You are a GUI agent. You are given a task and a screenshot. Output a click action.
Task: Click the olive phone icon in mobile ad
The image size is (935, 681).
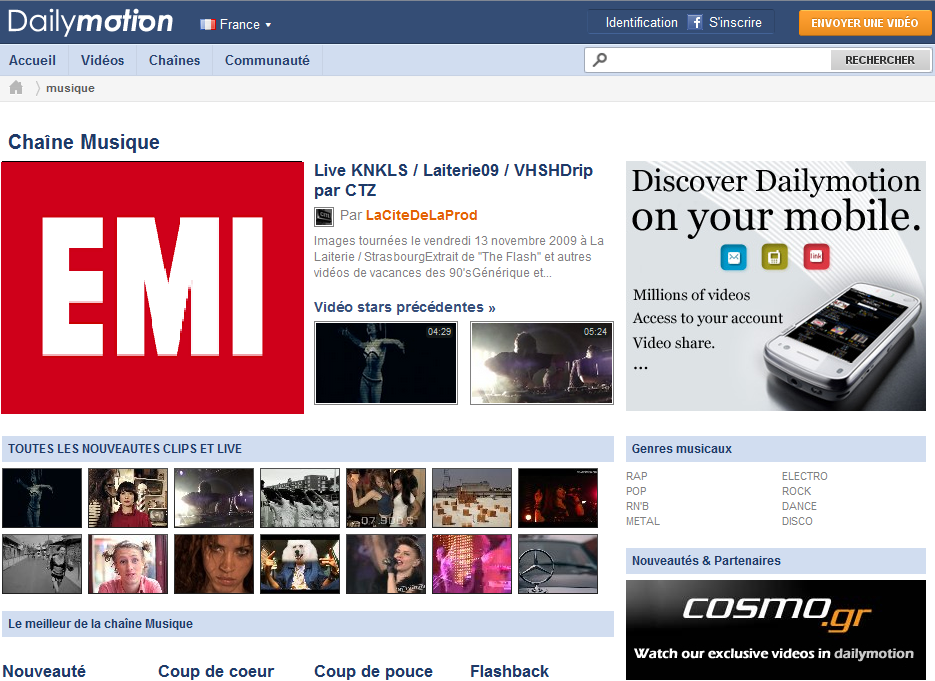(775, 257)
